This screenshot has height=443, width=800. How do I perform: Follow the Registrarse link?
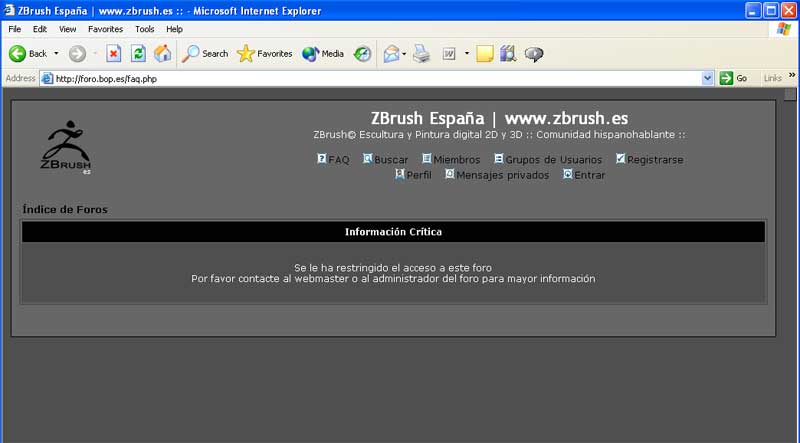point(655,160)
